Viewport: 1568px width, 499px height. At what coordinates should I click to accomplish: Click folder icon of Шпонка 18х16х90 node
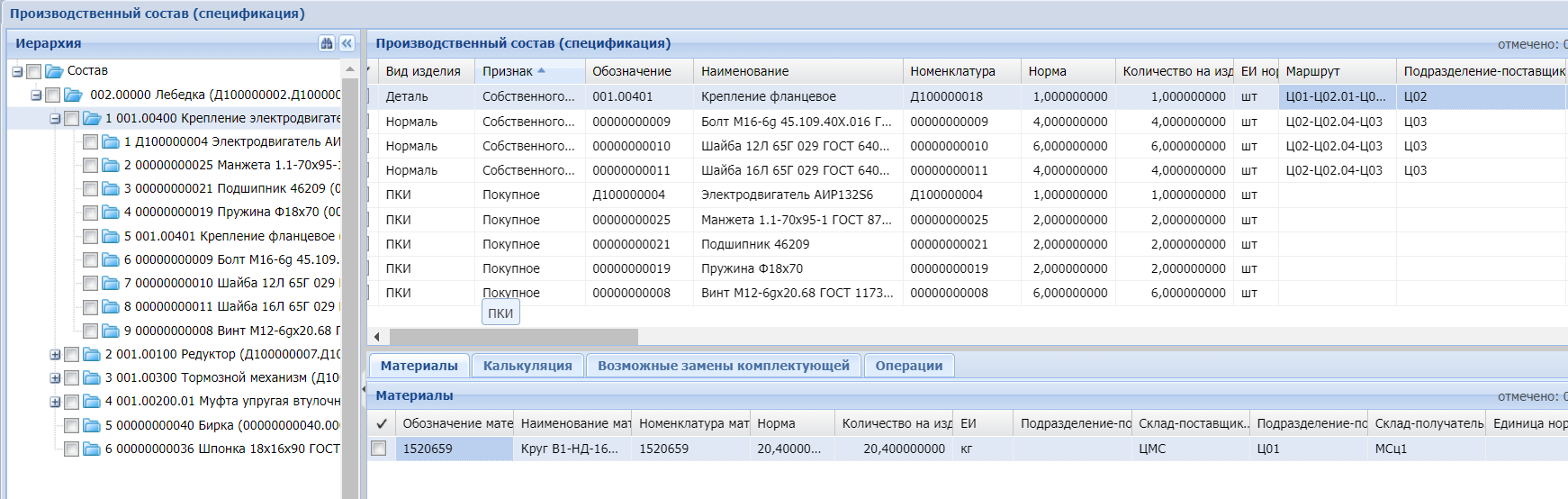pyautogui.click(x=92, y=449)
